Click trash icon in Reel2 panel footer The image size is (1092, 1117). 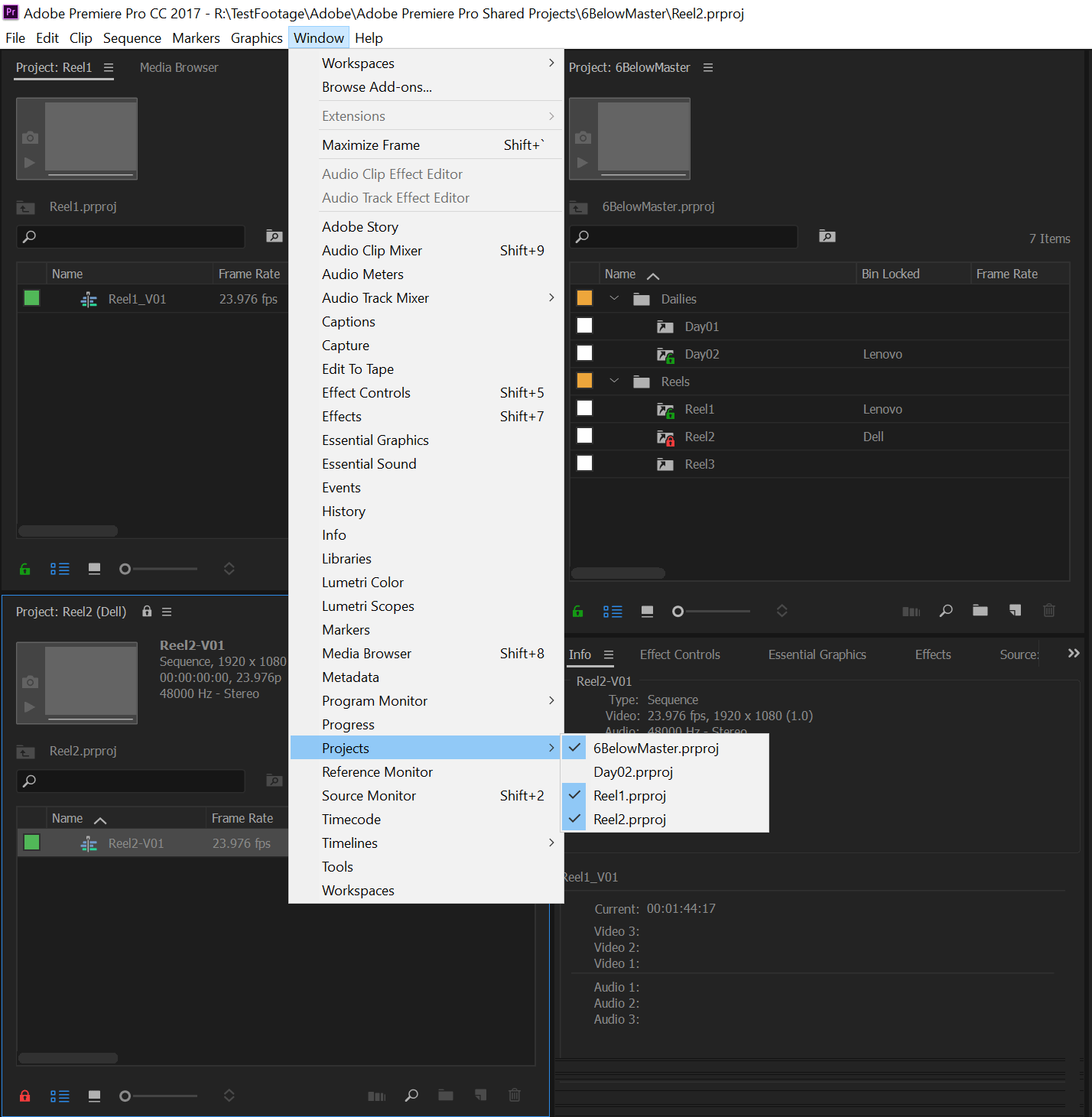(515, 1095)
